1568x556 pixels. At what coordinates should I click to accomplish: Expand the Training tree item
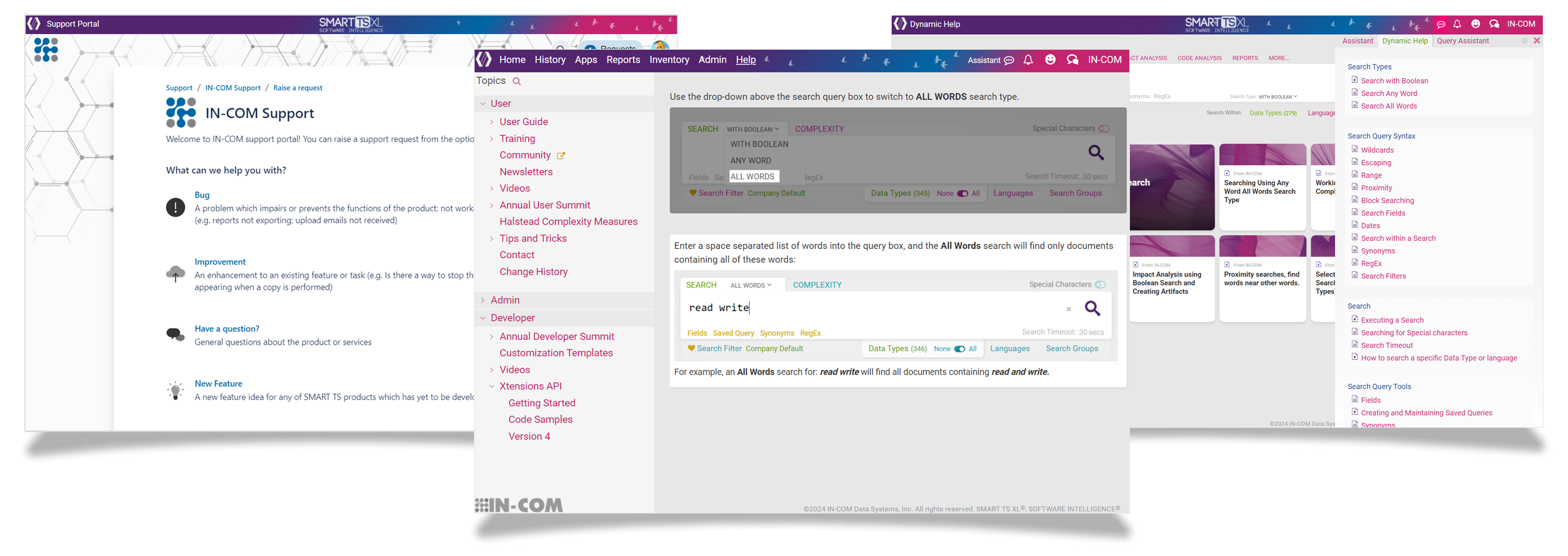tap(491, 139)
